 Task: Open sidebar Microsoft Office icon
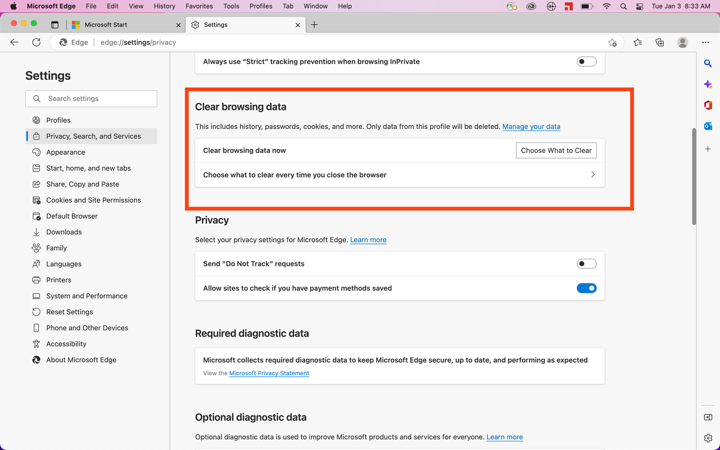coord(708,105)
